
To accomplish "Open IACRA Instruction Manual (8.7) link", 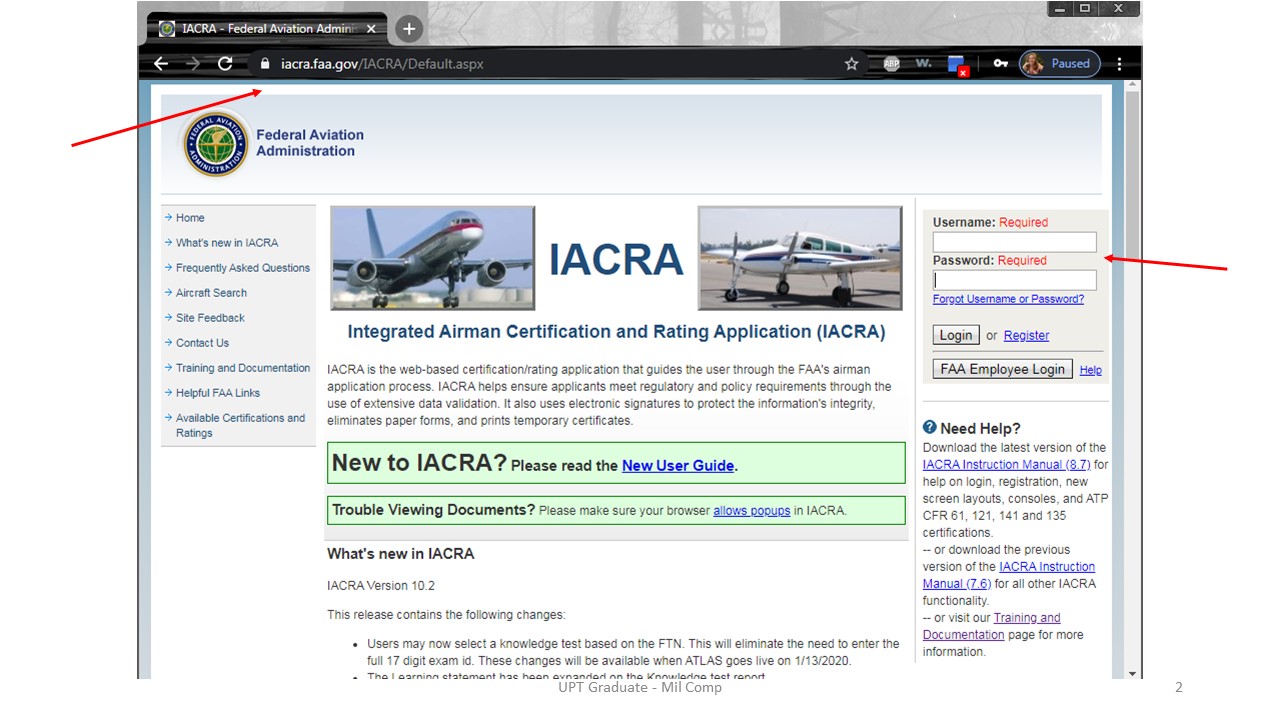I will pos(1006,465).
